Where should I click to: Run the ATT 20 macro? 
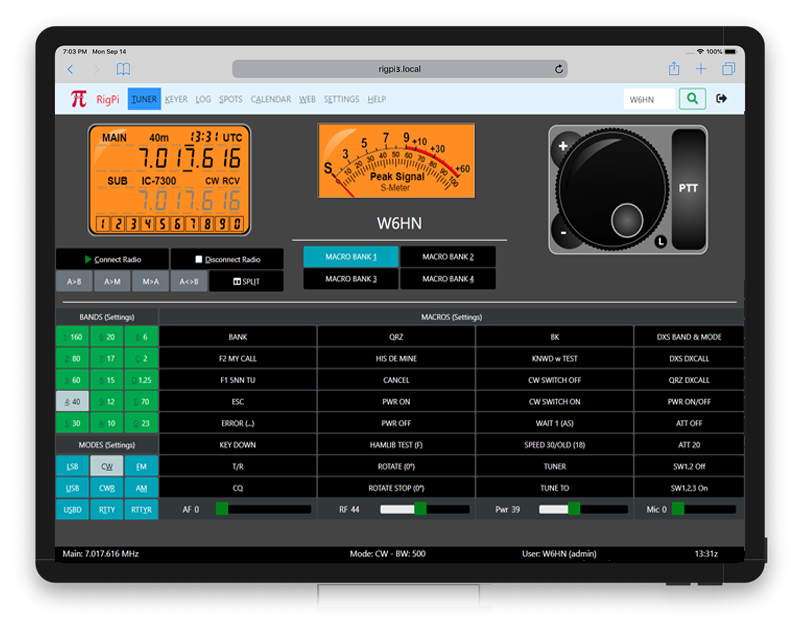[689, 445]
